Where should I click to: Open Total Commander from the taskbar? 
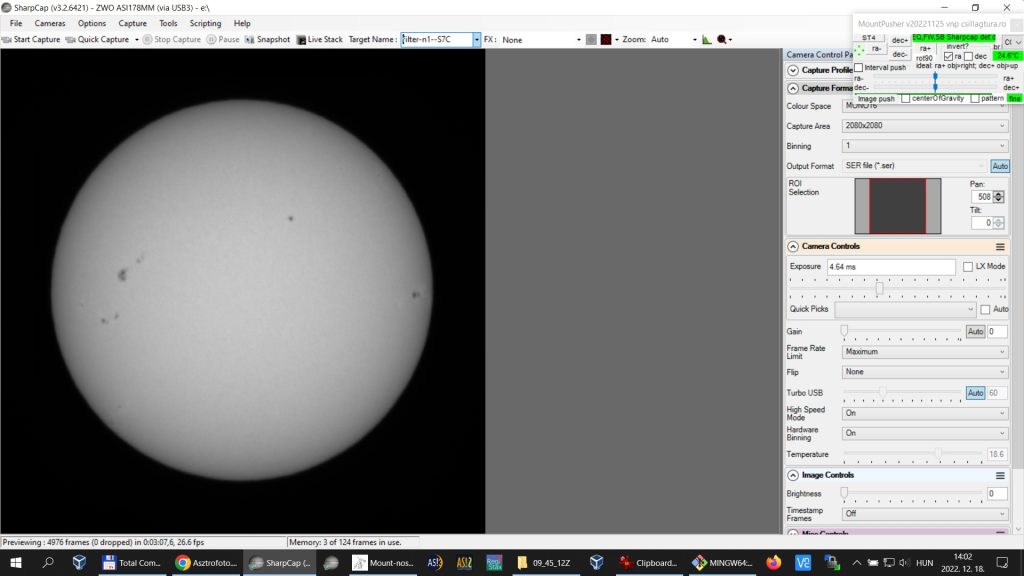132,562
